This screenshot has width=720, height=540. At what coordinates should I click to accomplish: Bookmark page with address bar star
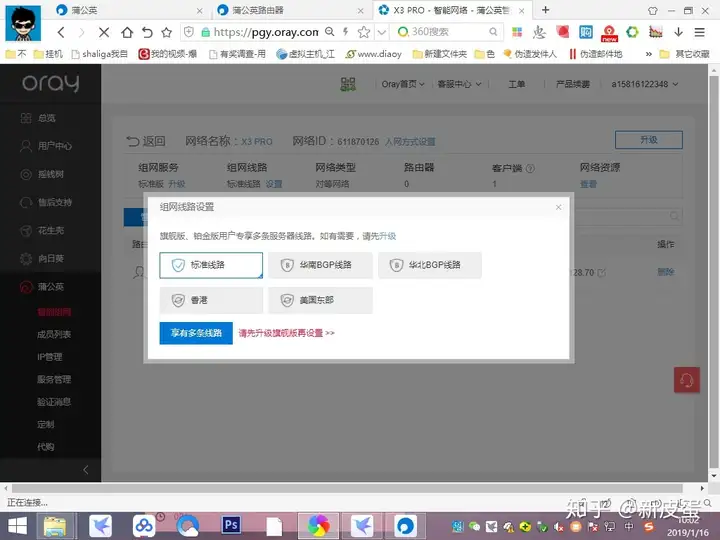pyautogui.click(x=364, y=32)
